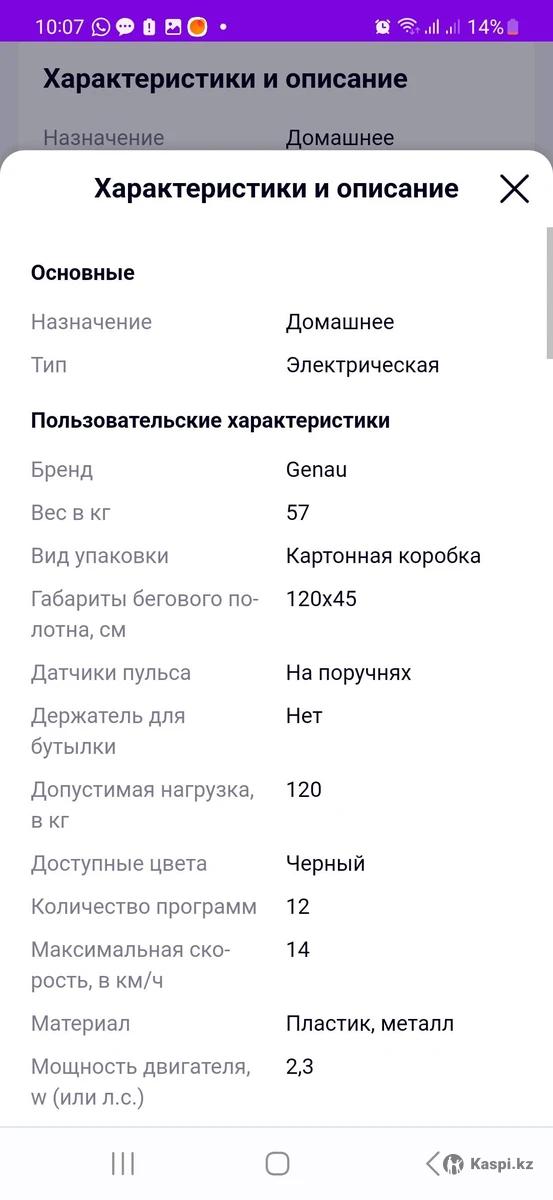Tap the Пользовательские характеристики heading
The image size is (553, 1200).
[x=211, y=421]
